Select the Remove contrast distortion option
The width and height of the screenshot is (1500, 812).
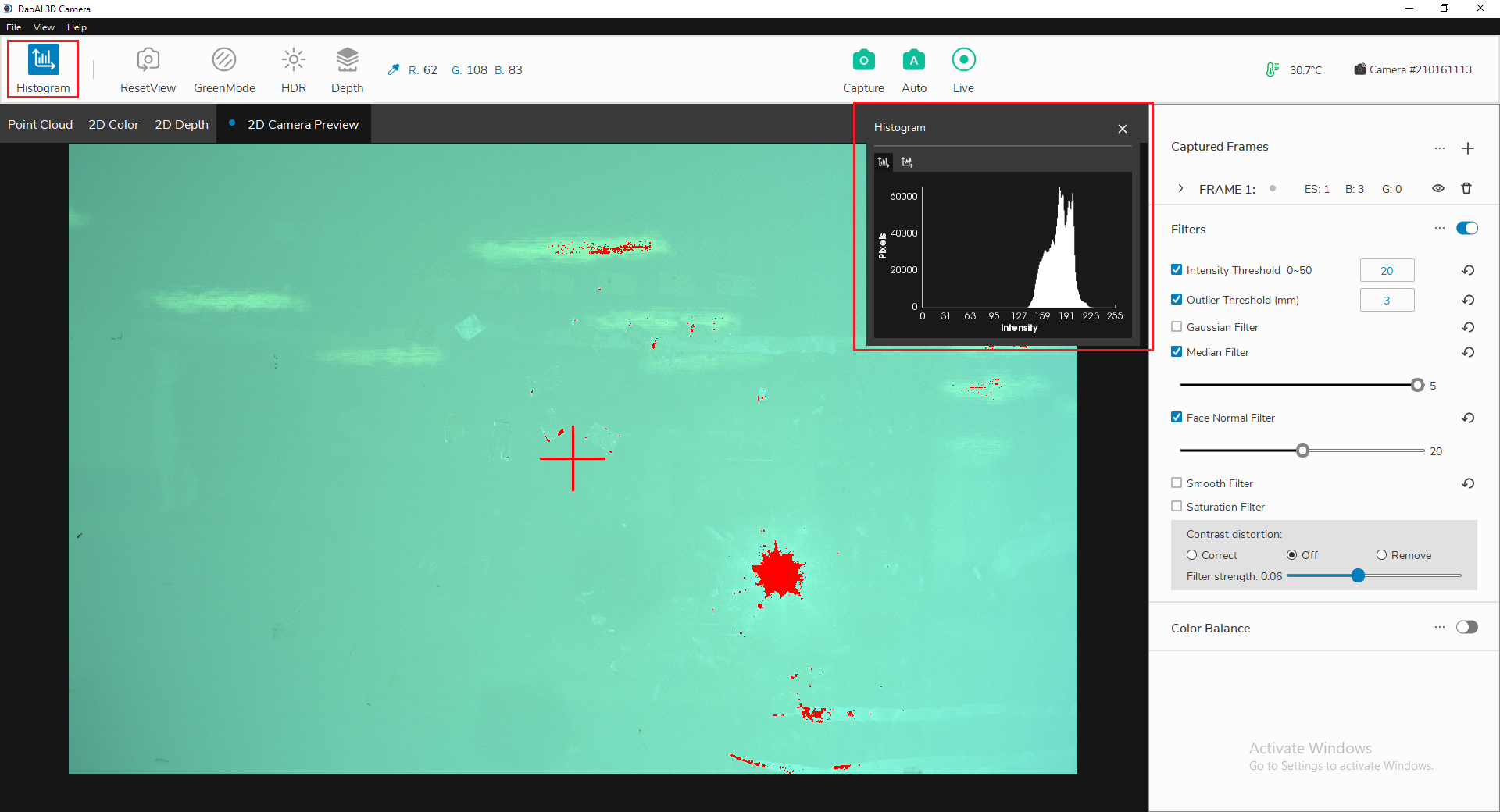[x=1381, y=555]
